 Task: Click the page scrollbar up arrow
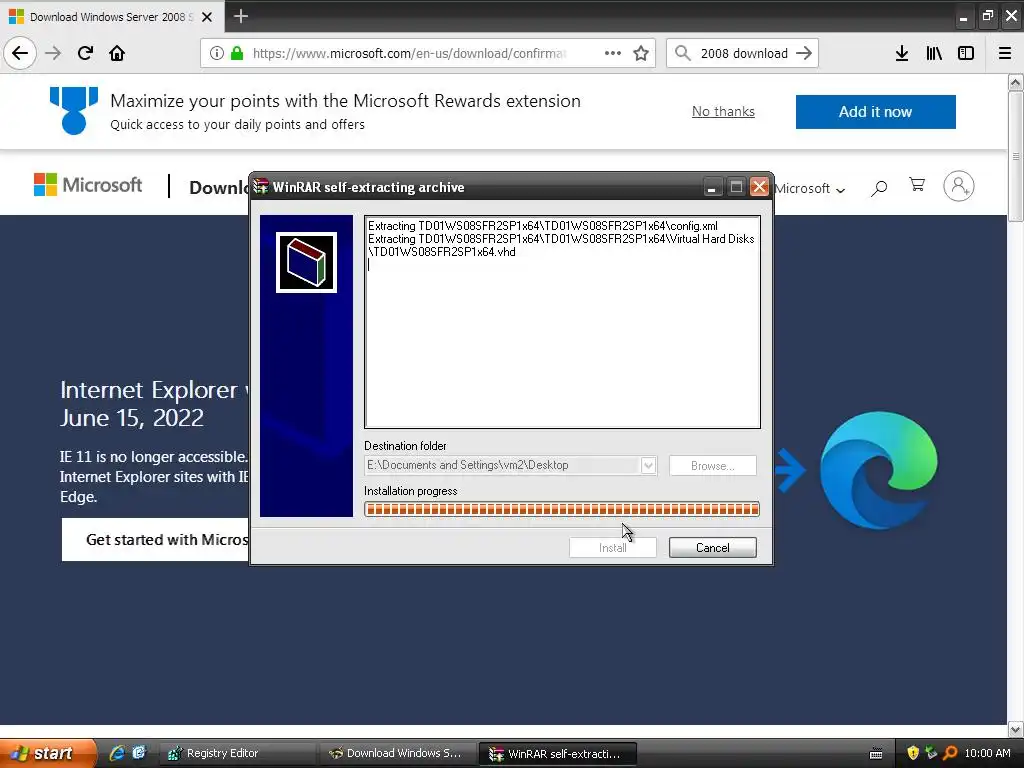[x=1016, y=82]
